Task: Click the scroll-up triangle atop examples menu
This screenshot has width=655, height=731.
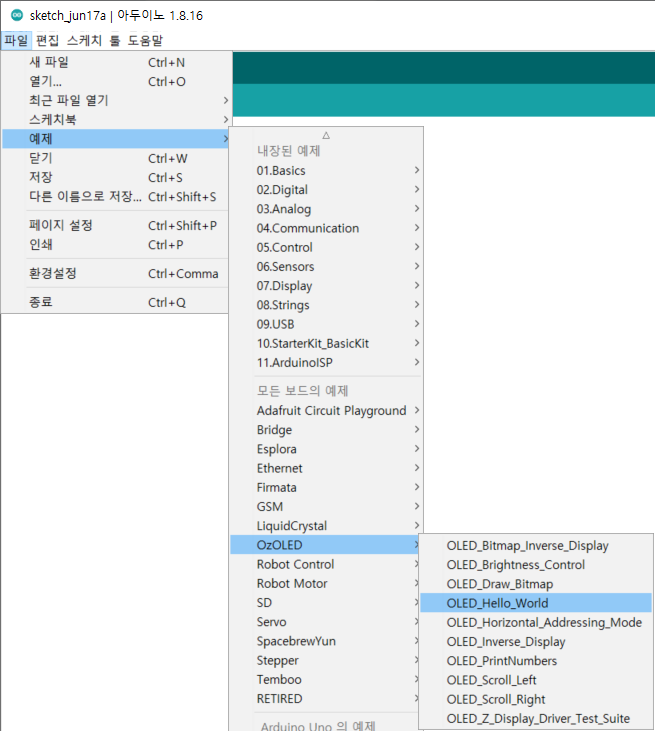Action: [x=326, y=135]
